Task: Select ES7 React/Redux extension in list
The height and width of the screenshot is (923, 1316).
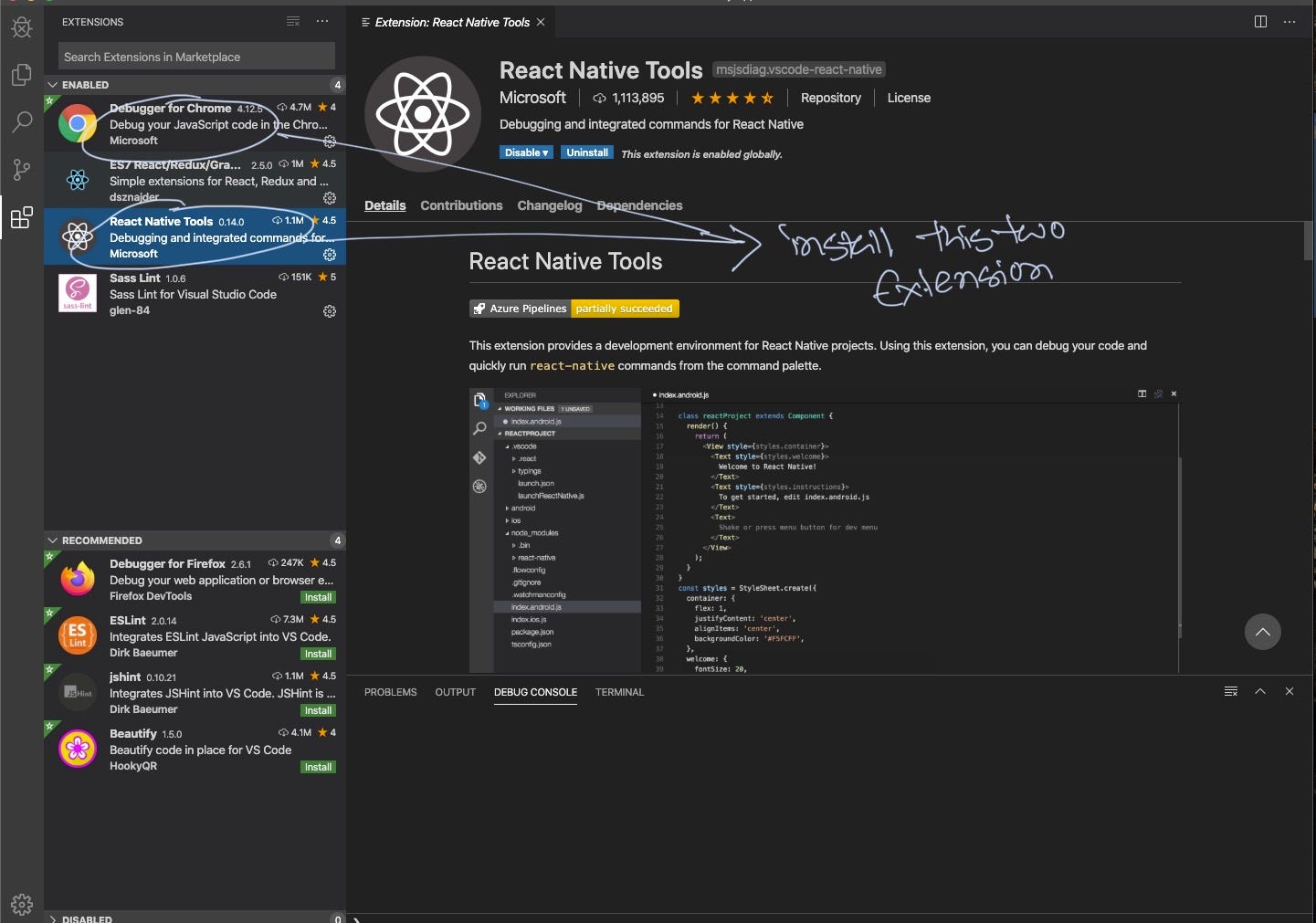Action: pos(195,181)
